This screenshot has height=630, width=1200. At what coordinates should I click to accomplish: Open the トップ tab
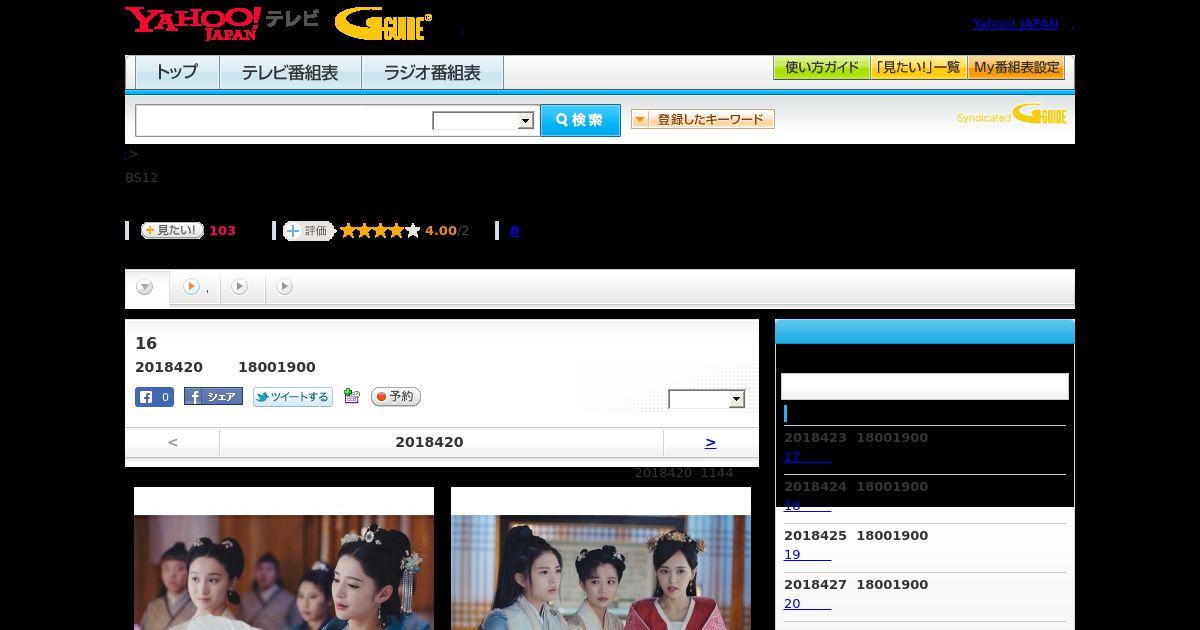(177, 73)
